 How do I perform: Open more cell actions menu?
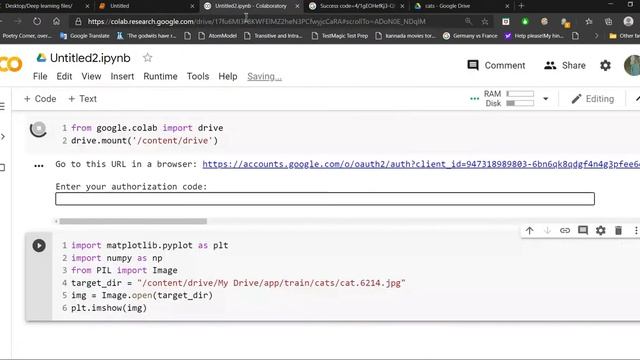point(636,231)
